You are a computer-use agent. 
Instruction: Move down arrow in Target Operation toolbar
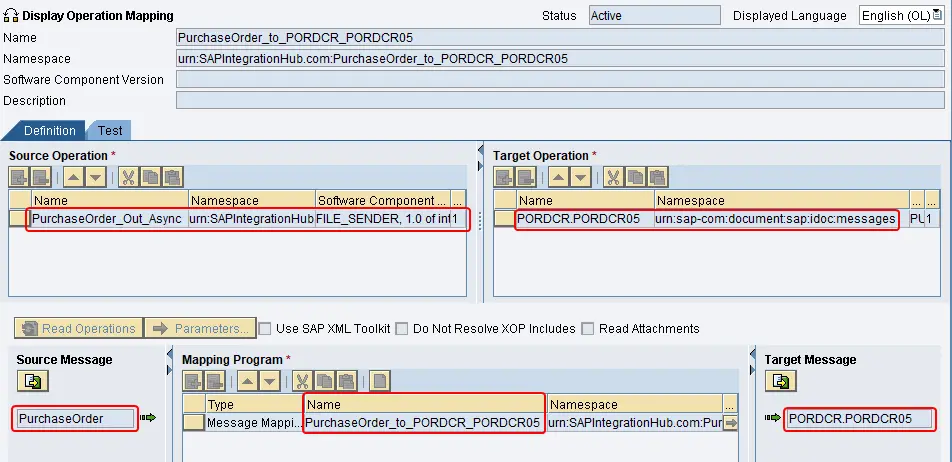pyautogui.click(x=580, y=177)
